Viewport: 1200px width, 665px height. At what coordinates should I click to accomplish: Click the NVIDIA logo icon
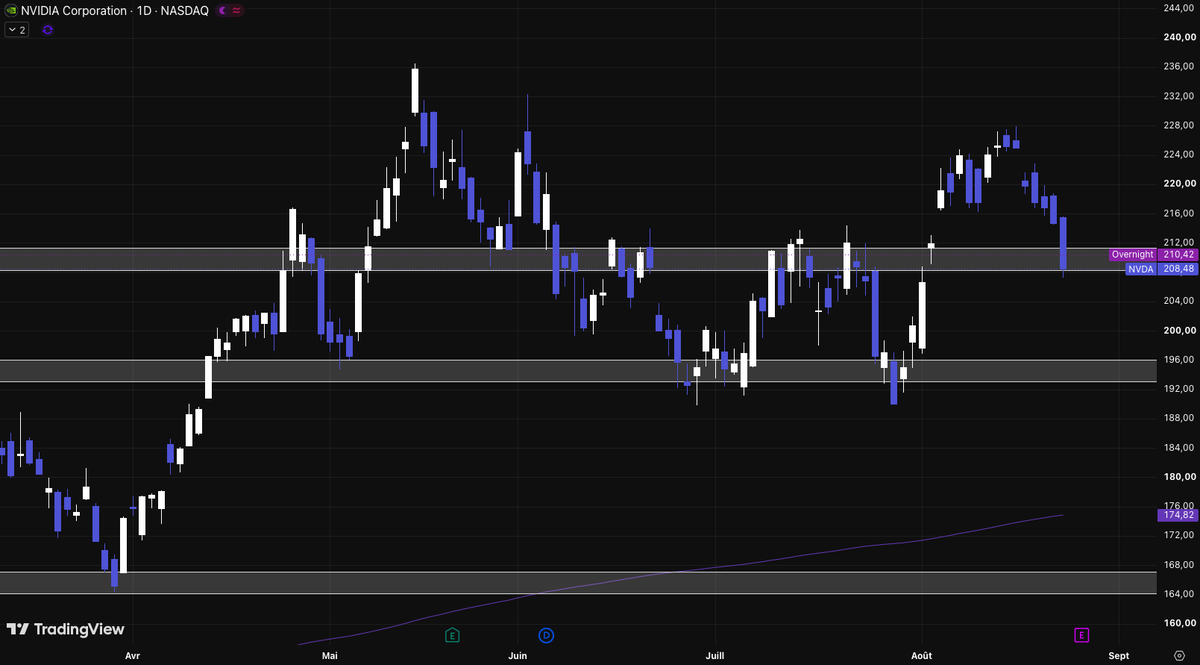11,10
